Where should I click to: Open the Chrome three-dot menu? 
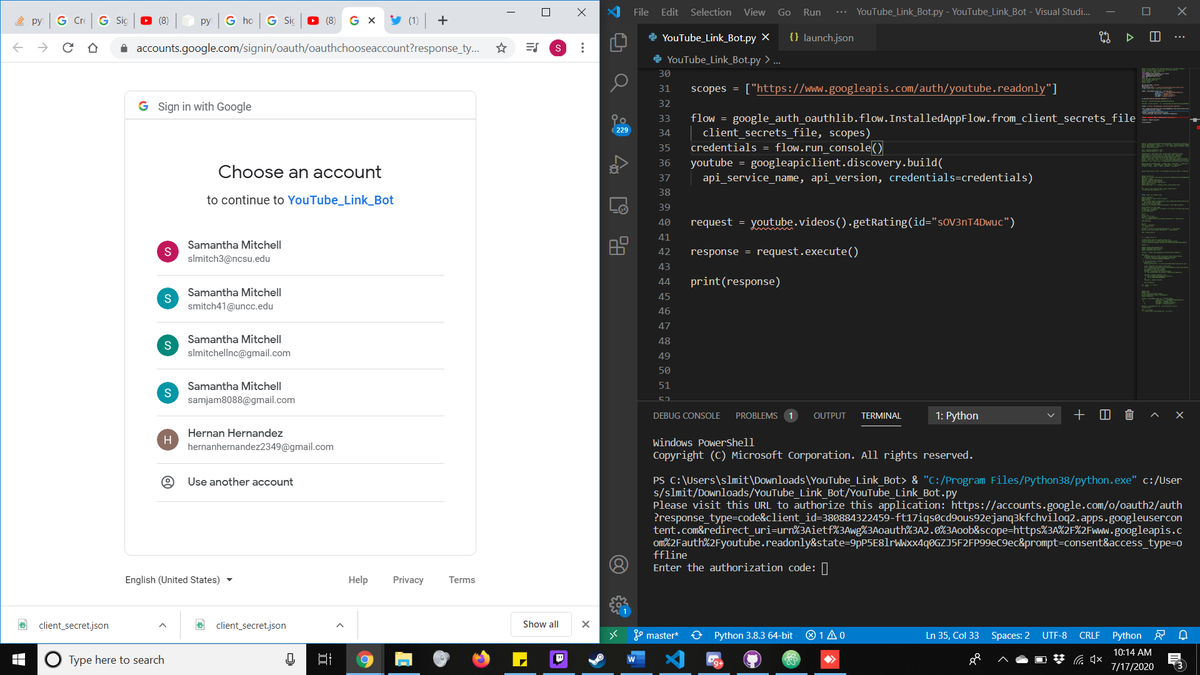click(x=582, y=48)
